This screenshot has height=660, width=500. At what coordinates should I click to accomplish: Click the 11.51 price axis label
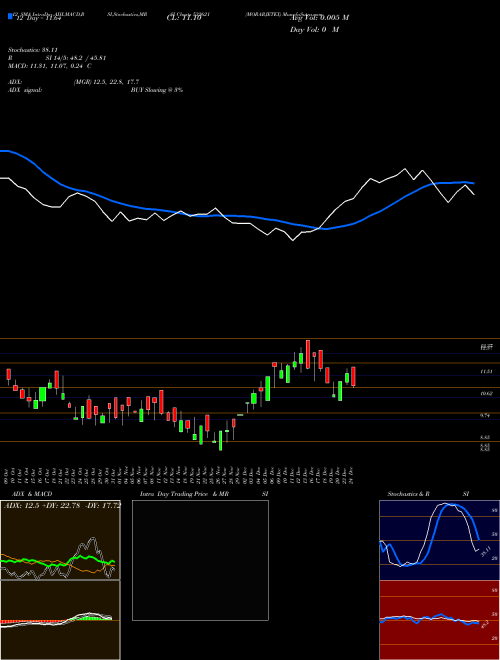[x=487, y=372]
